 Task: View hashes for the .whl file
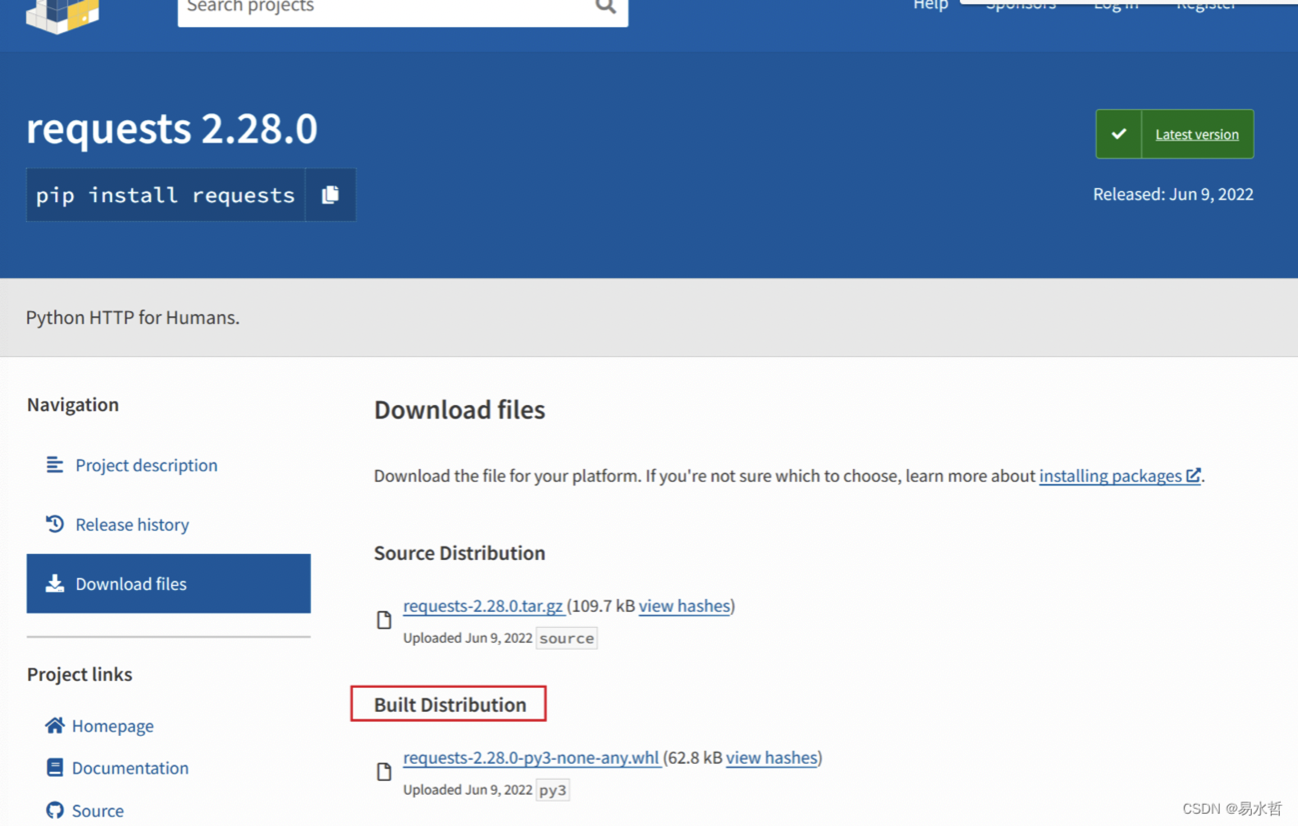coord(771,758)
